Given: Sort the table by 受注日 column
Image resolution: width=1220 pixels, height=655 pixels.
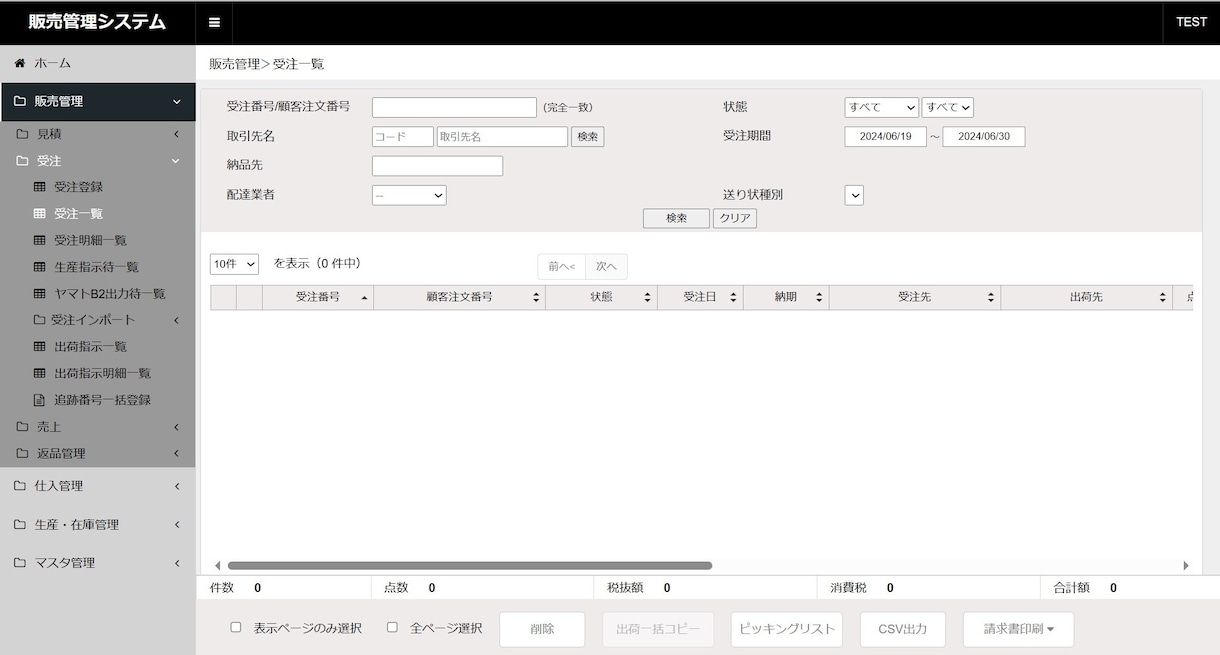Looking at the screenshot, I should coord(700,297).
